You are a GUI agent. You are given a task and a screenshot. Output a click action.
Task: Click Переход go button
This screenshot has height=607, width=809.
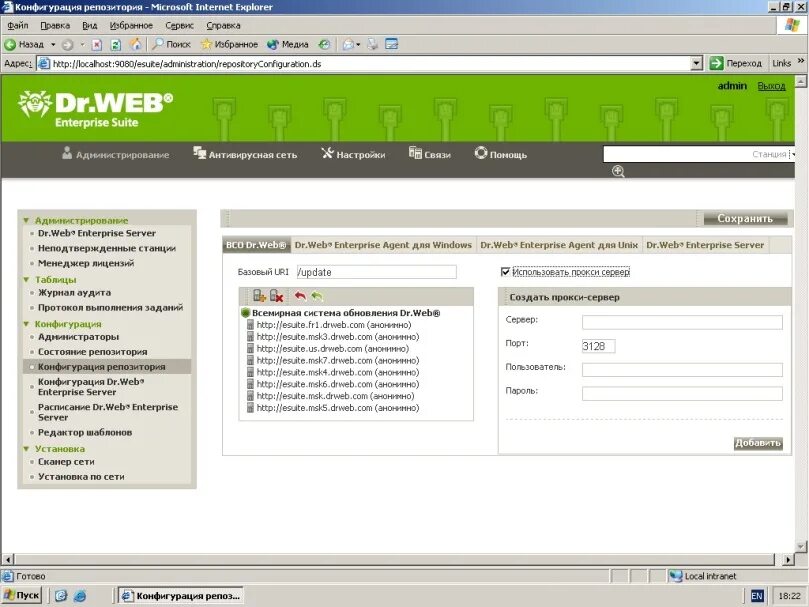point(736,63)
